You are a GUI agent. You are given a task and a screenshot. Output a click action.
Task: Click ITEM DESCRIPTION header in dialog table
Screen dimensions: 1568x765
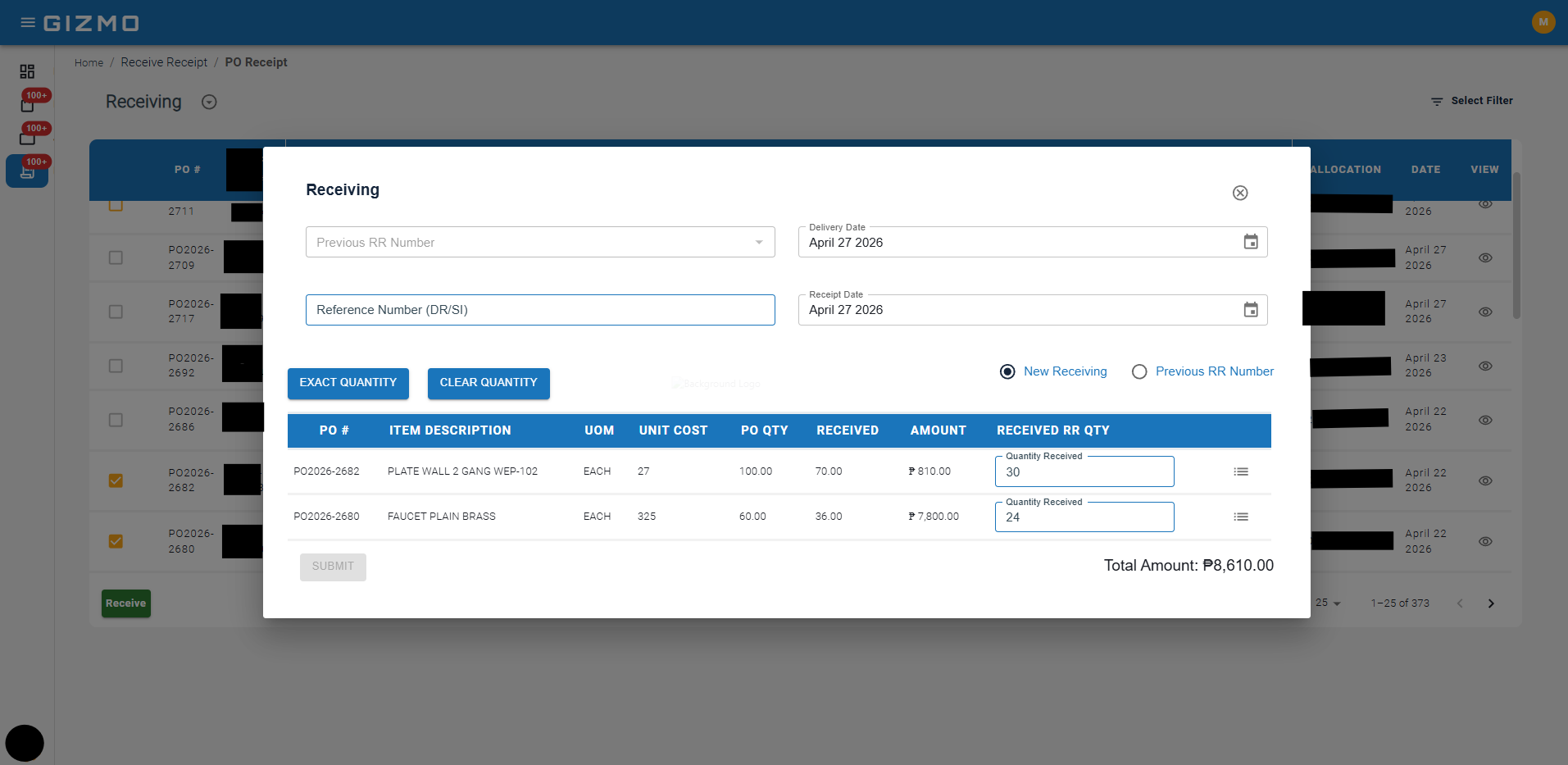click(450, 430)
